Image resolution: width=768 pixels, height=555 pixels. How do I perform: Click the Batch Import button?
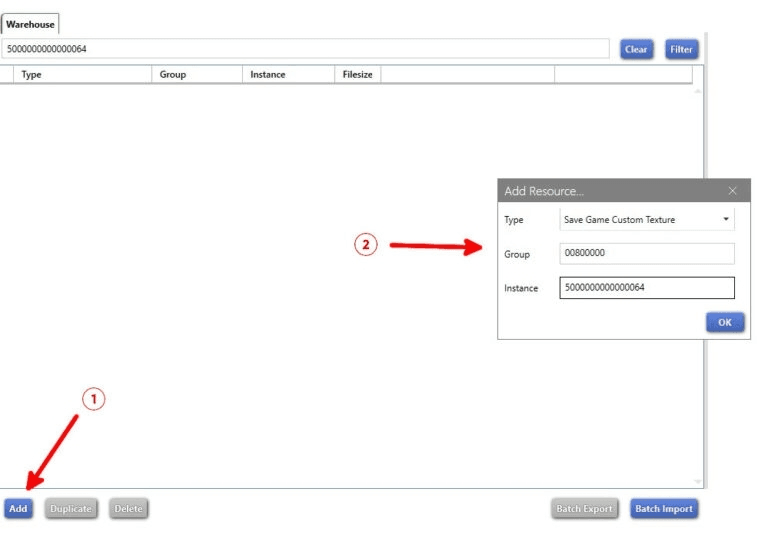pyautogui.click(x=664, y=509)
